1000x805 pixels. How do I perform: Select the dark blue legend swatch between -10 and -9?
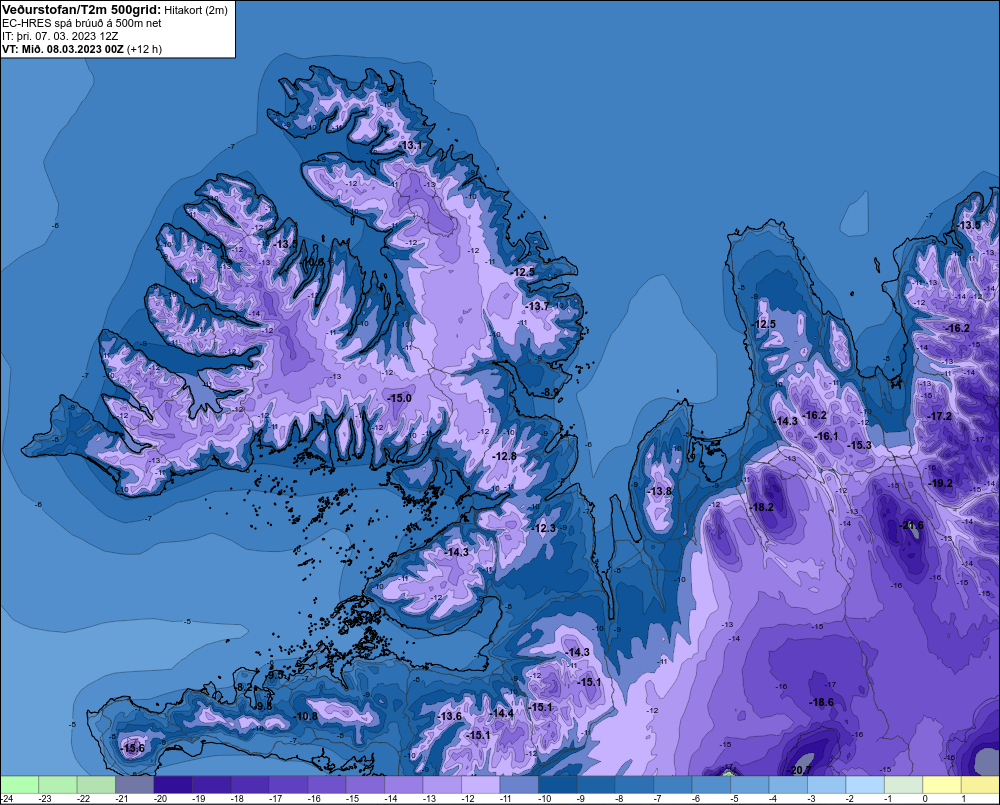557,785
